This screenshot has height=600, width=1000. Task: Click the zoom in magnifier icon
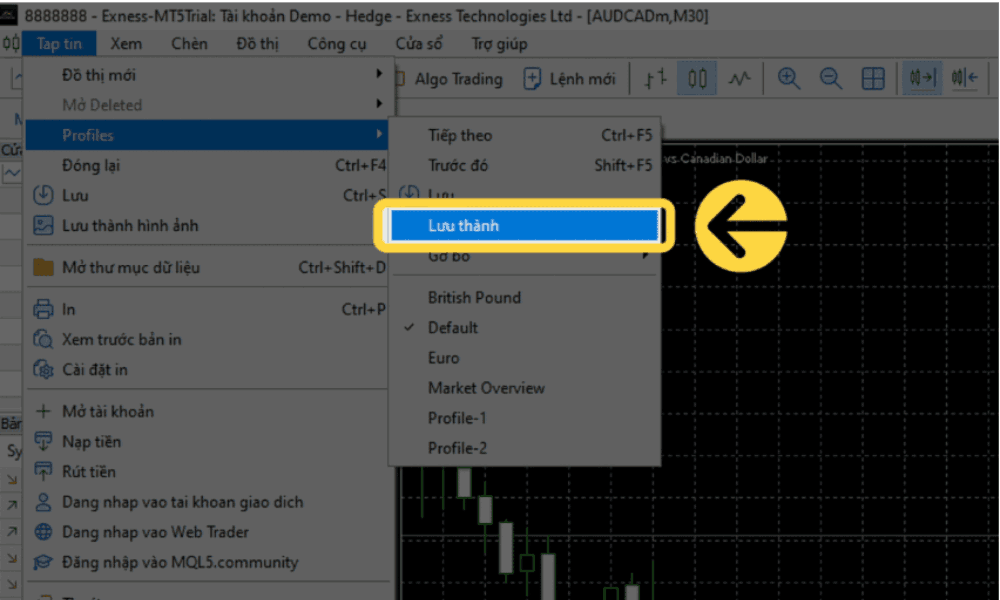pyautogui.click(x=789, y=79)
